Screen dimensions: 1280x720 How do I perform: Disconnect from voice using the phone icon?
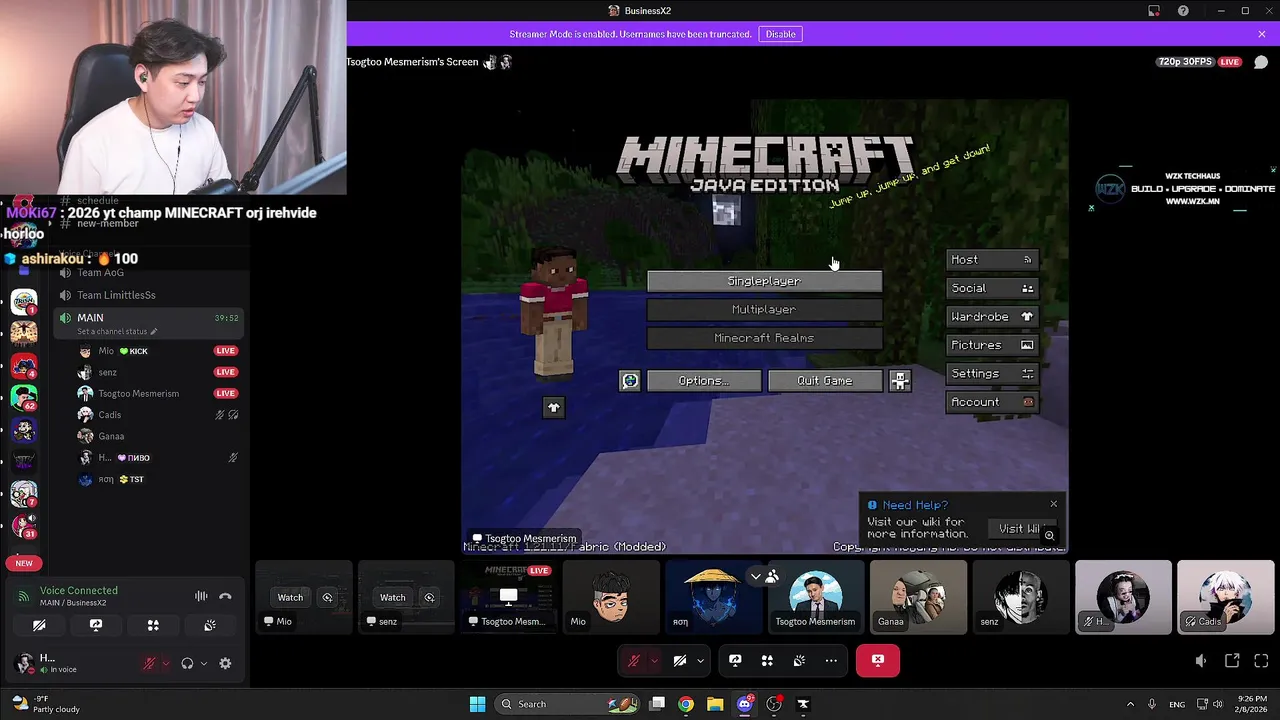pyautogui.click(x=225, y=597)
